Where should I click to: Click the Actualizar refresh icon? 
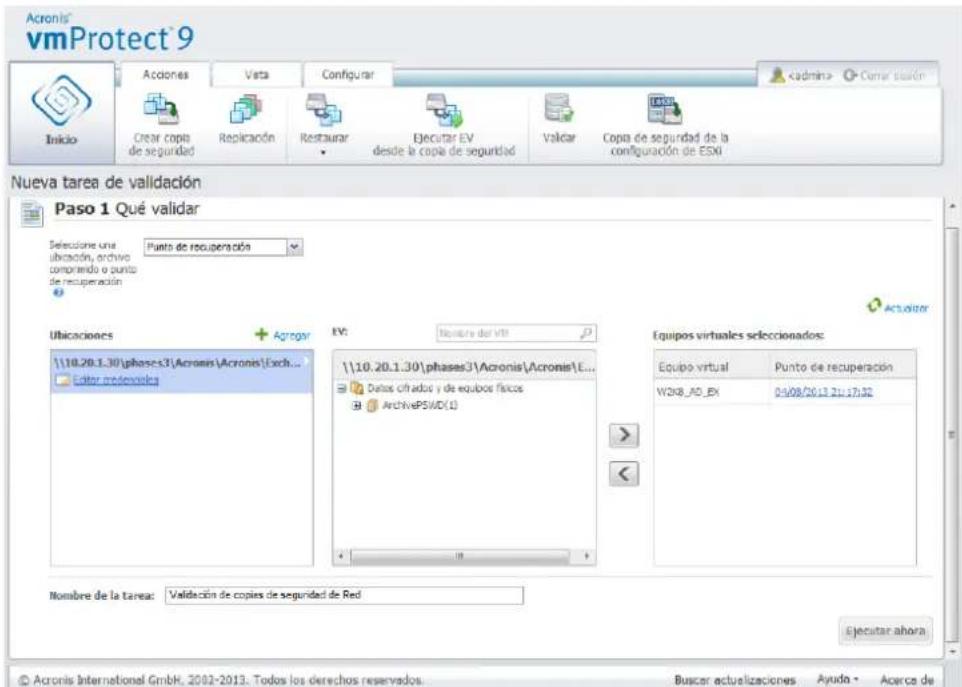(874, 305)
